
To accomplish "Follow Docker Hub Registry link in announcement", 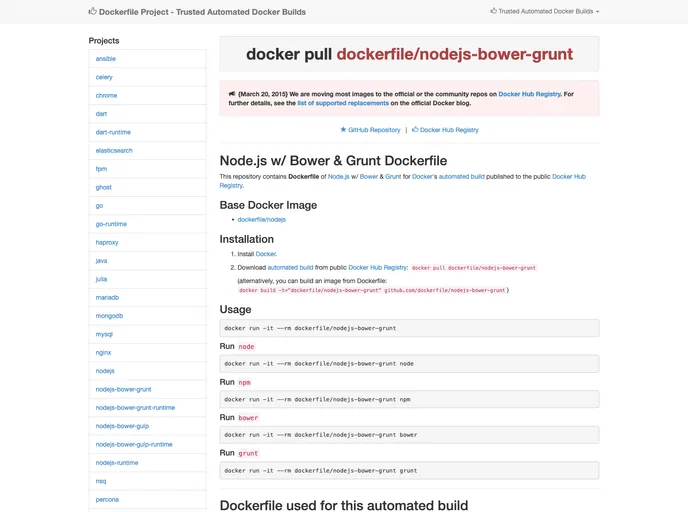I will point(530,94).
